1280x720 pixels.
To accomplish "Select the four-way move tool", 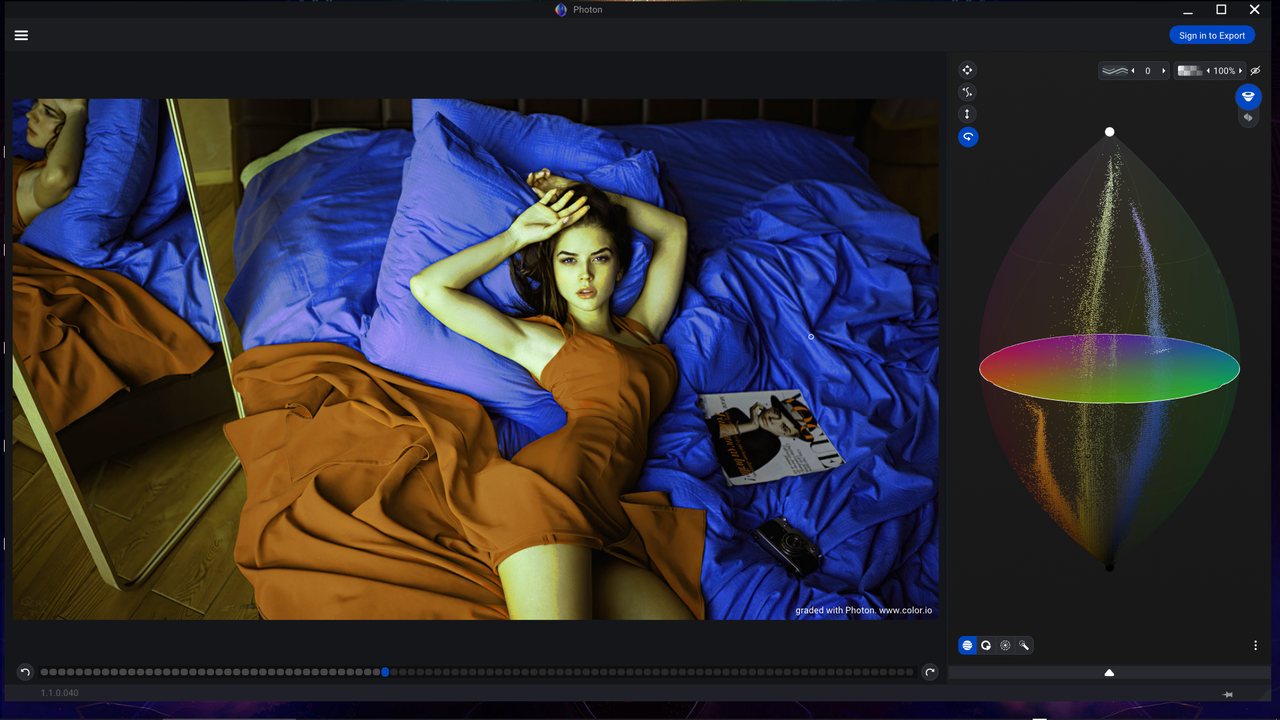I will pyautogui.click(x=967, y=70).
